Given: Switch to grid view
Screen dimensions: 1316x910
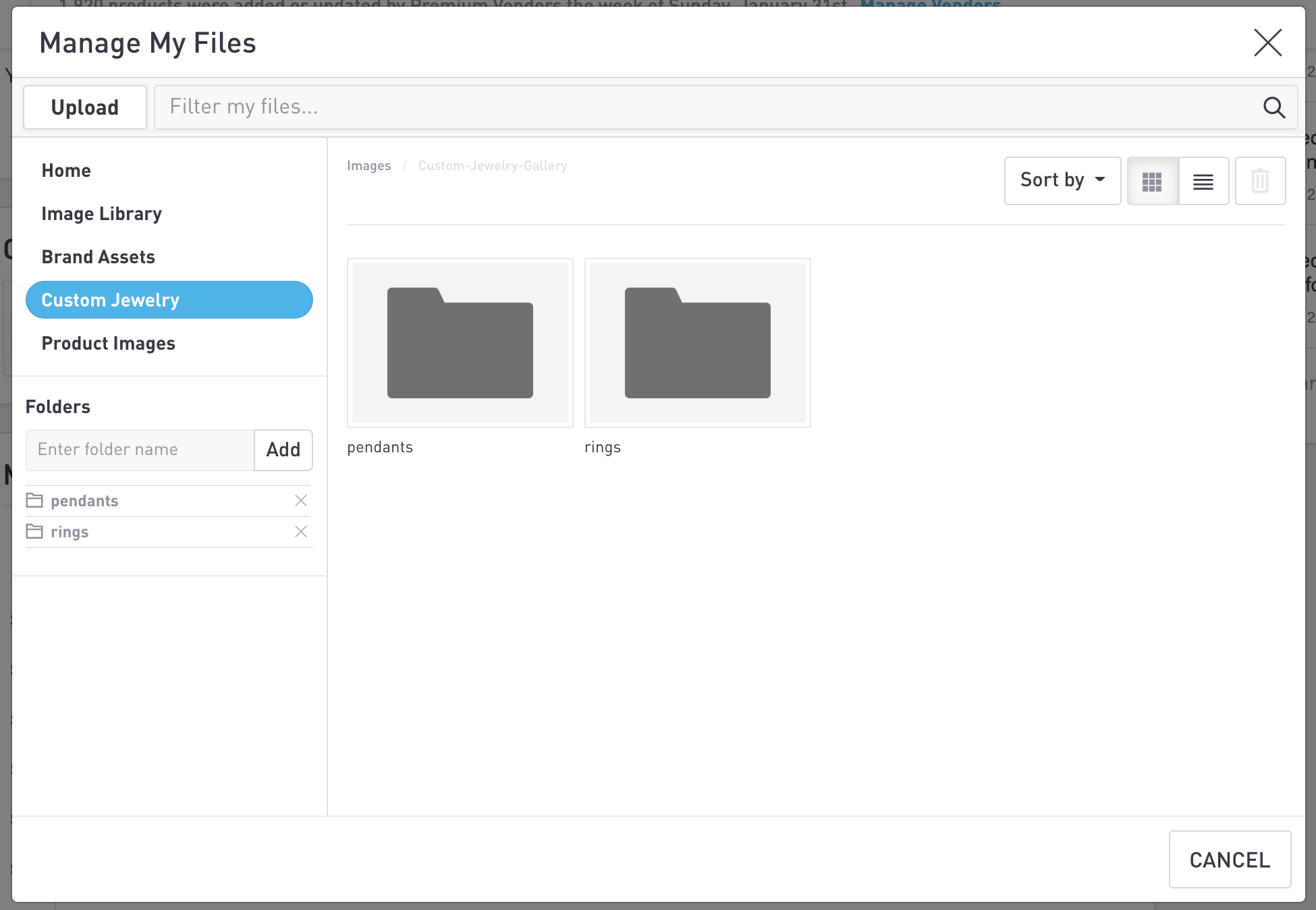Looking at the screenshot, I should [x=1152, y=182].
